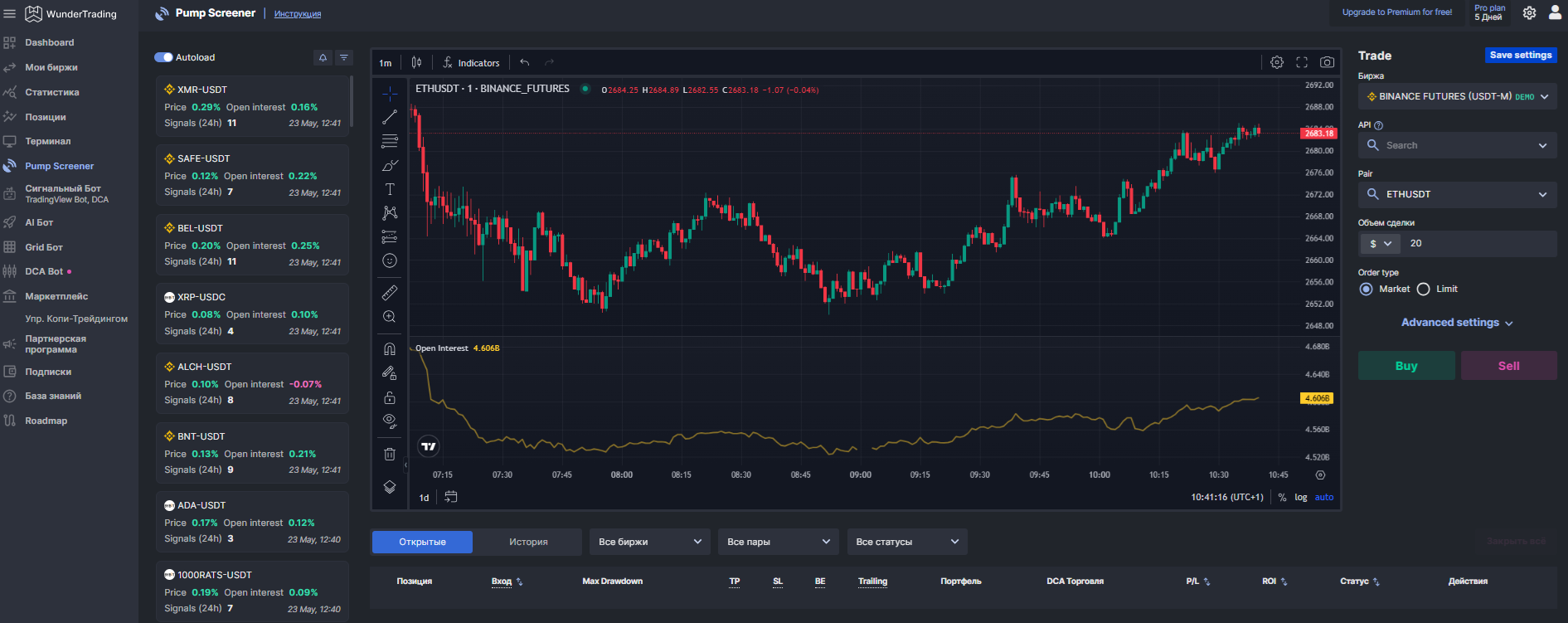Switch to the История tab
This screenshot has width=1568, height=623.
528,542
